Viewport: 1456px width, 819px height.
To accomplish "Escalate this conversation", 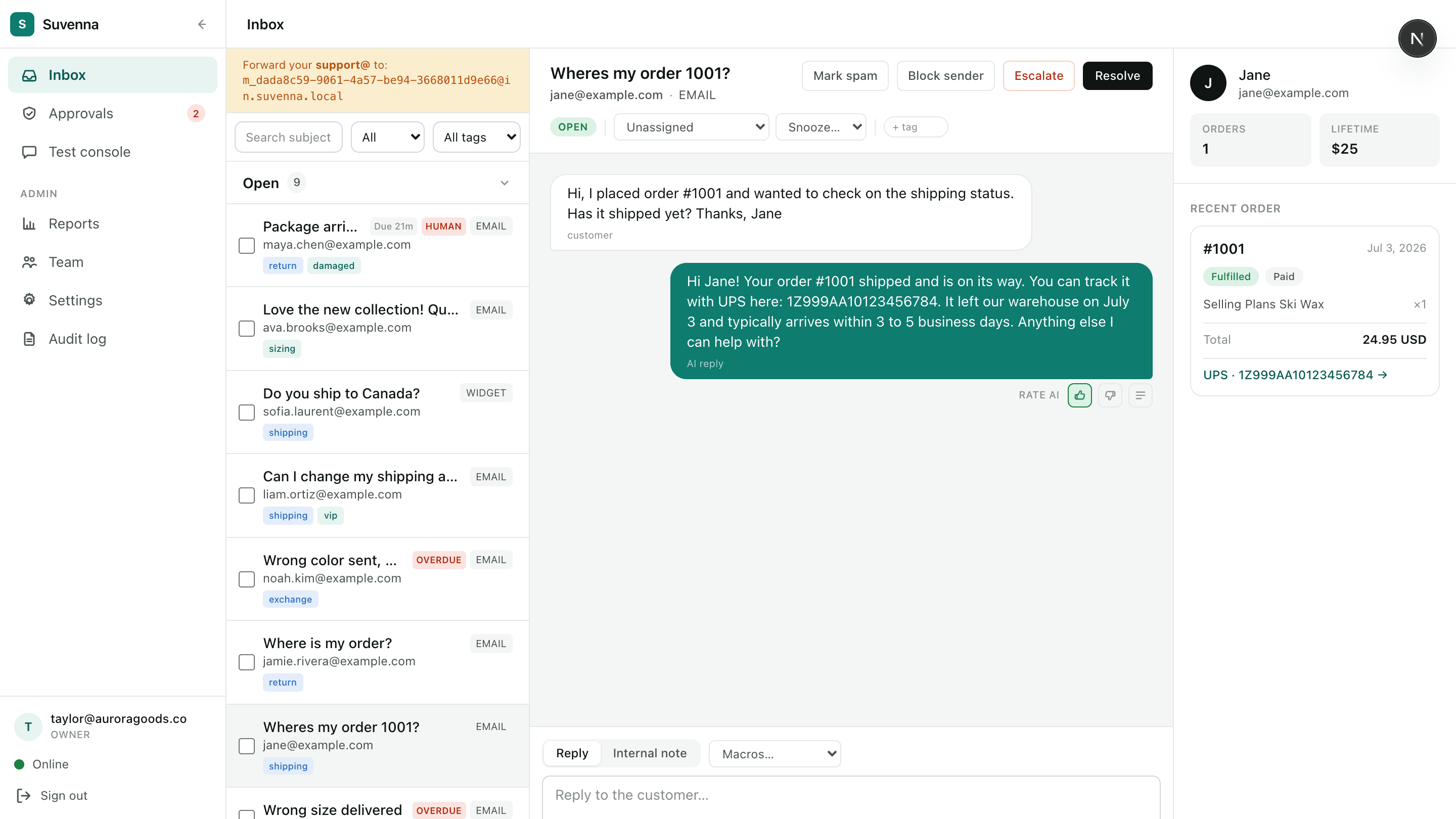I will tap(1038, 76).
